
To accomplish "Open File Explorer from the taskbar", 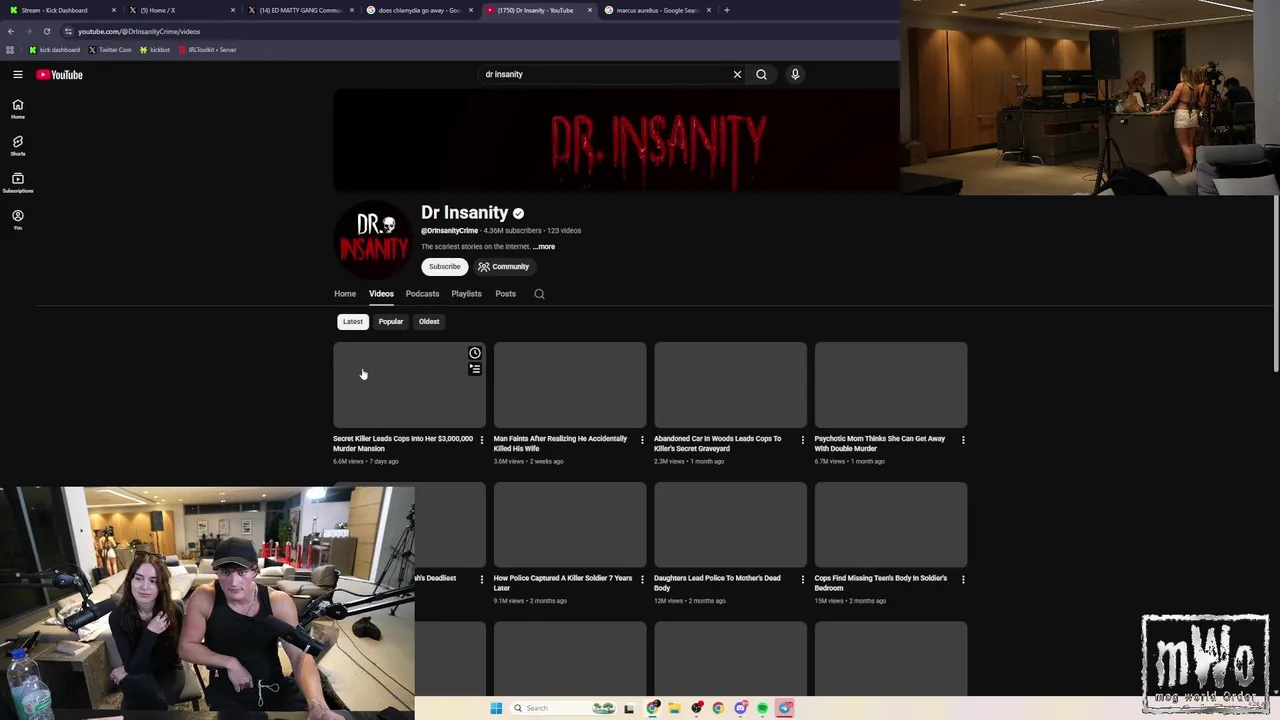I will click(674, 708).
